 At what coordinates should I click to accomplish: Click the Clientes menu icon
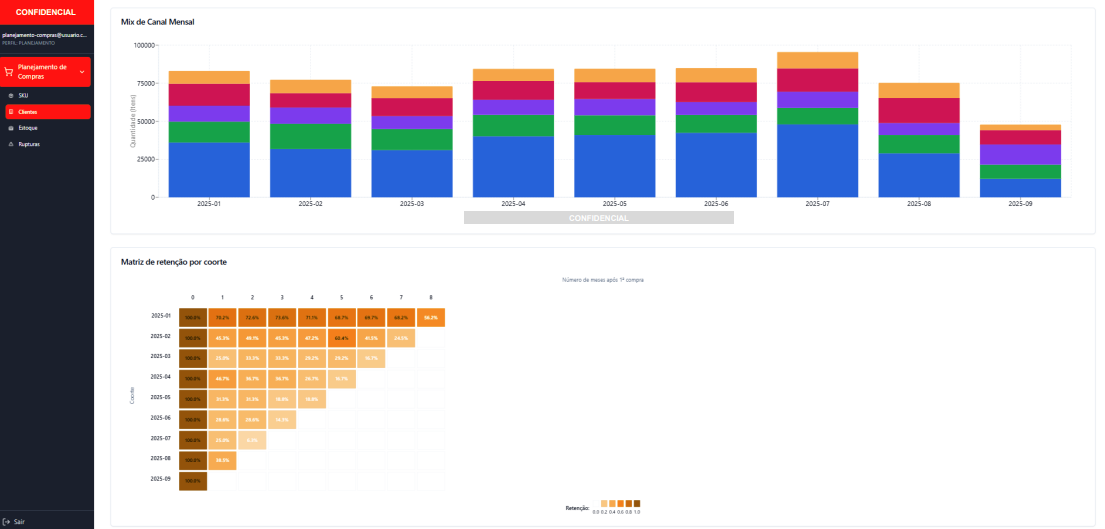click(10, 112)
